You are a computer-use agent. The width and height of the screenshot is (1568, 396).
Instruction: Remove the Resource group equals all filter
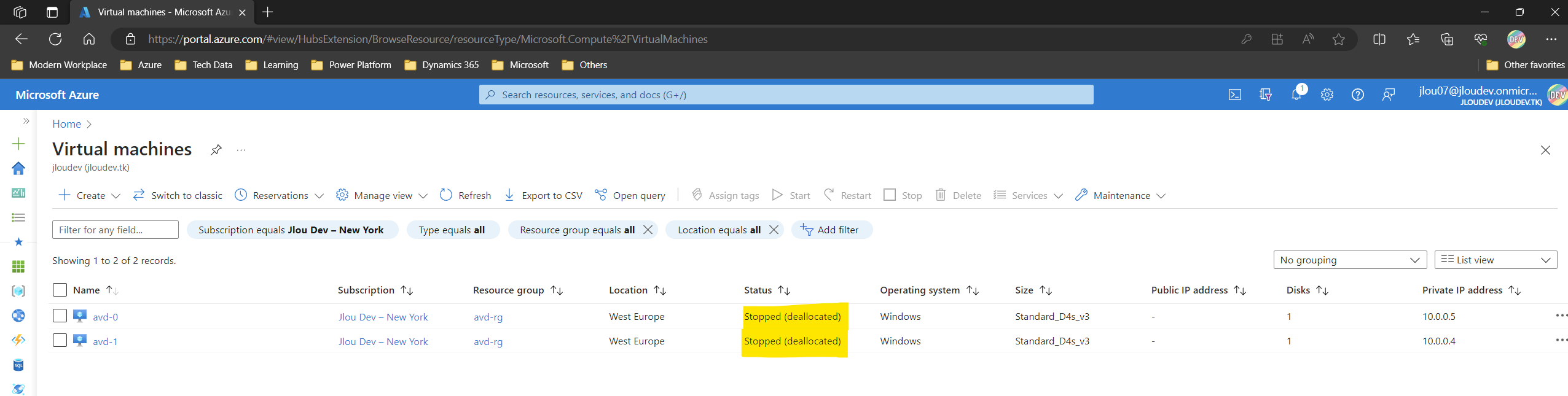pyautogui.click(x=648, y=230)
